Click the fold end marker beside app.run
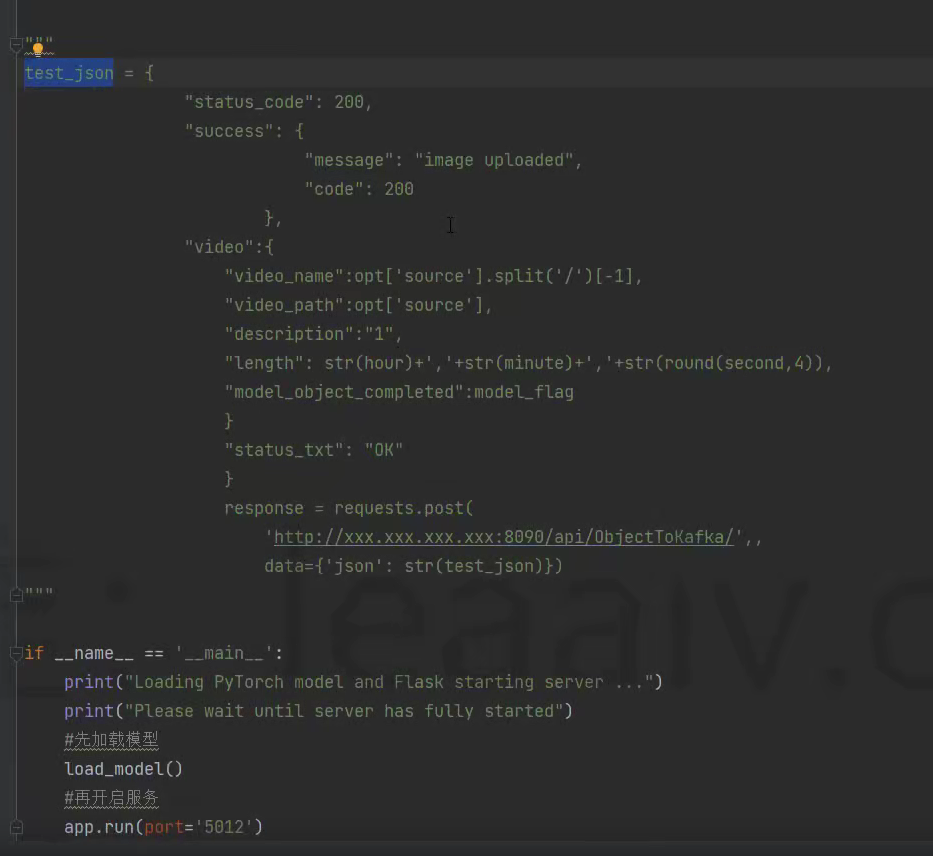This screenshot has width=933, height=856. tap(15, 827)
